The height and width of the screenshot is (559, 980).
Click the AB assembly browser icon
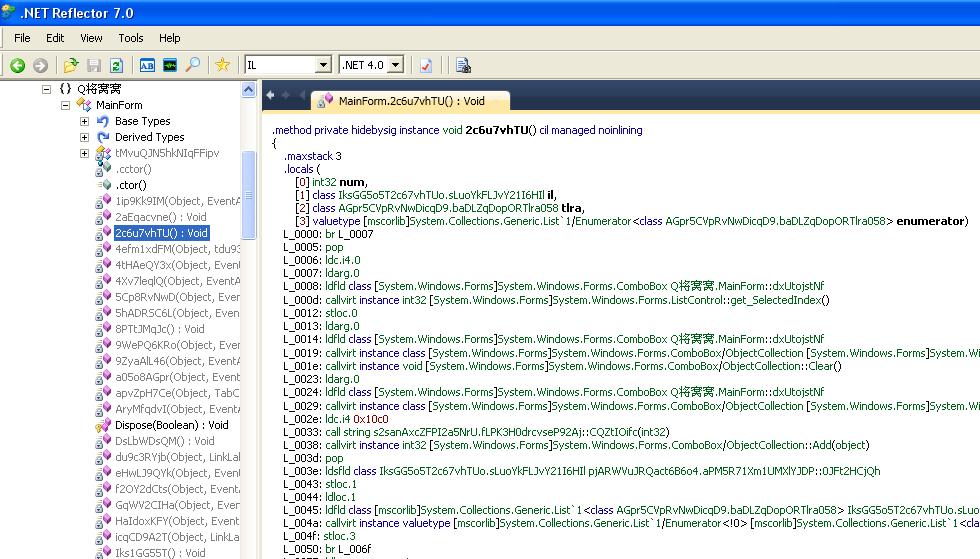click(147, 65)
